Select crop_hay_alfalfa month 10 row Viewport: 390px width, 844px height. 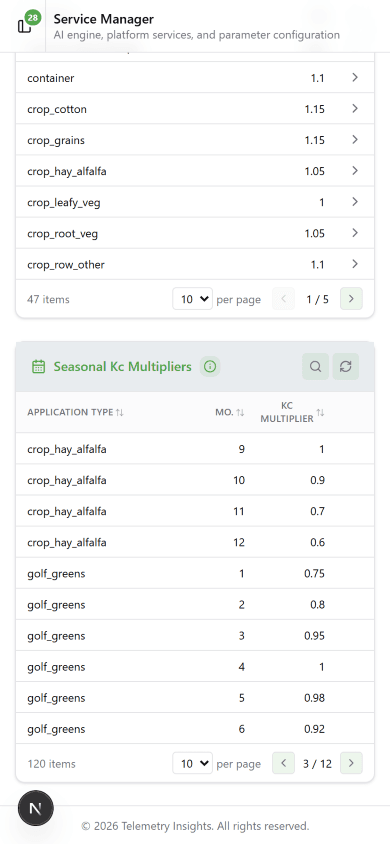tap(195, 480)
